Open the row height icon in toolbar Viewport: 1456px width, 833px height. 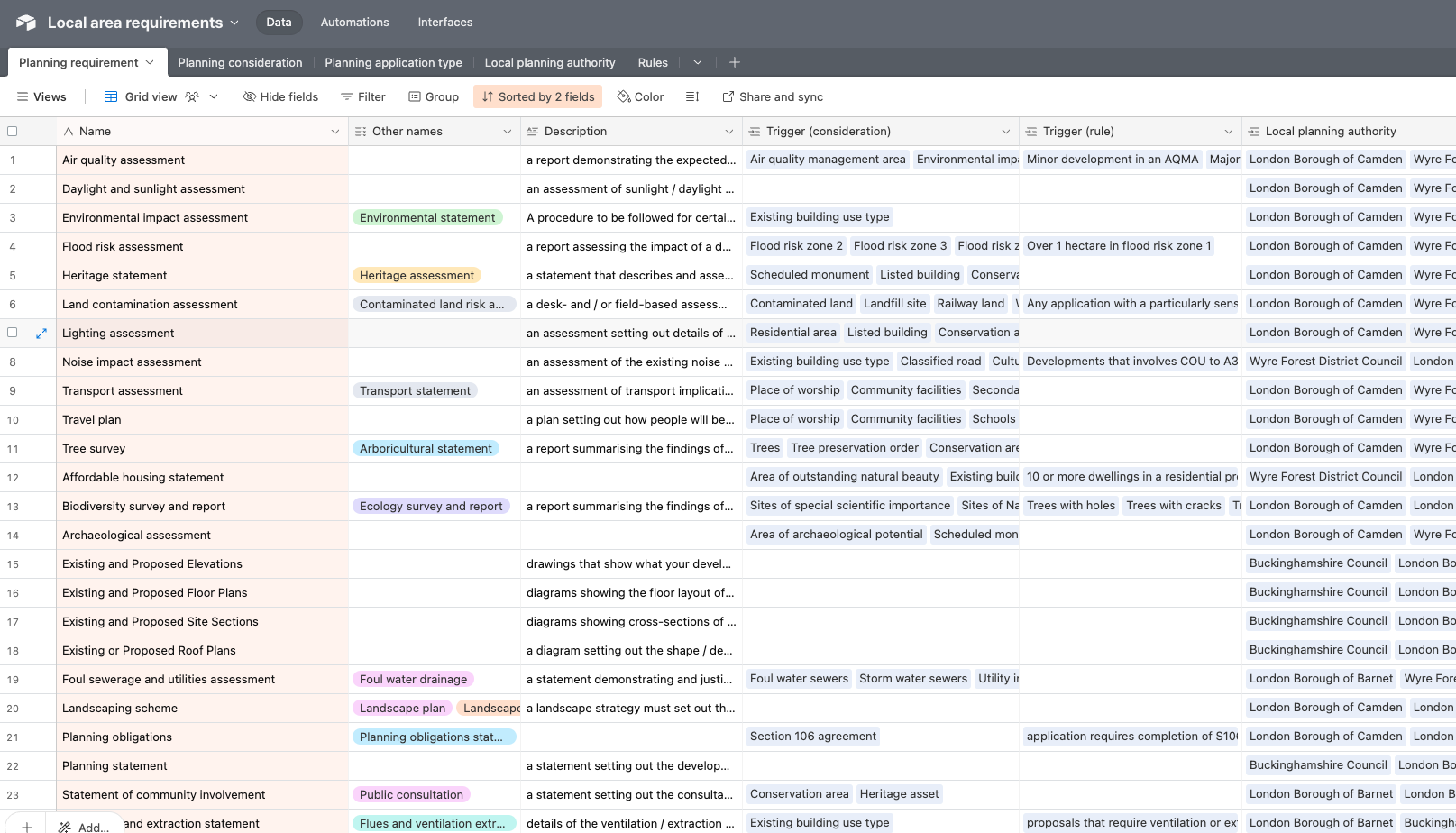pos(692,96)
